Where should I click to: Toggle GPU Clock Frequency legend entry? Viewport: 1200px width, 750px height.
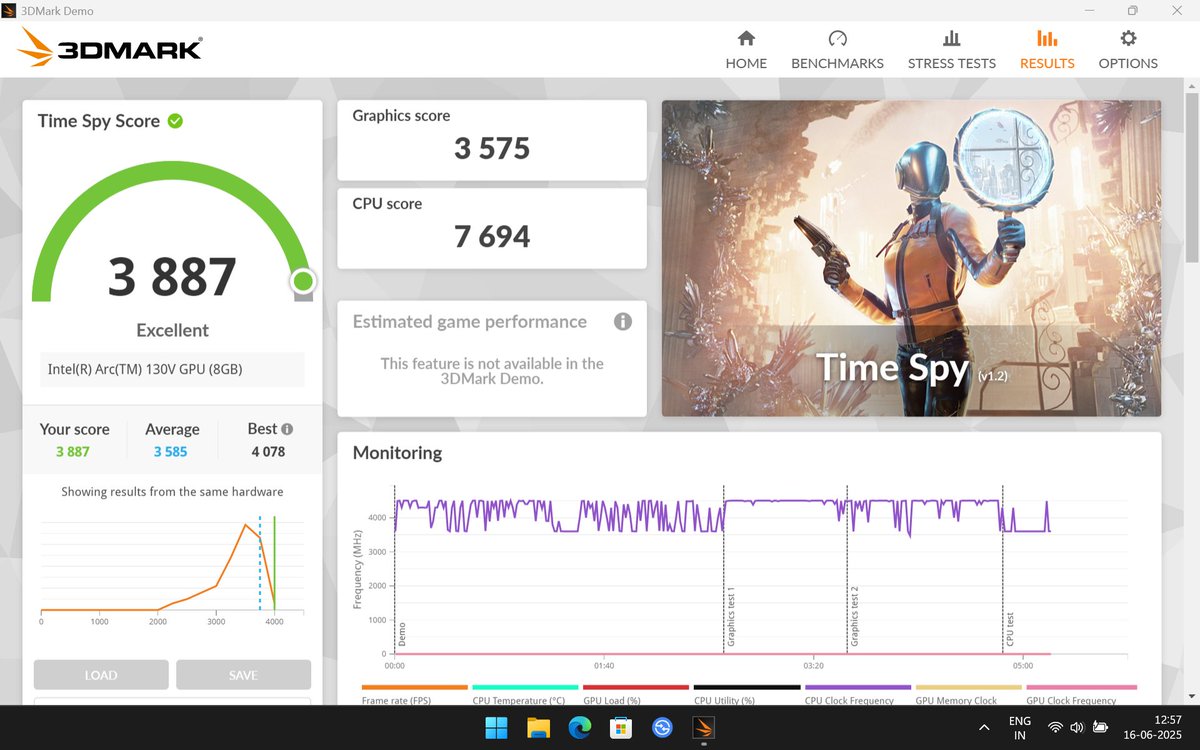(1080, 694)
